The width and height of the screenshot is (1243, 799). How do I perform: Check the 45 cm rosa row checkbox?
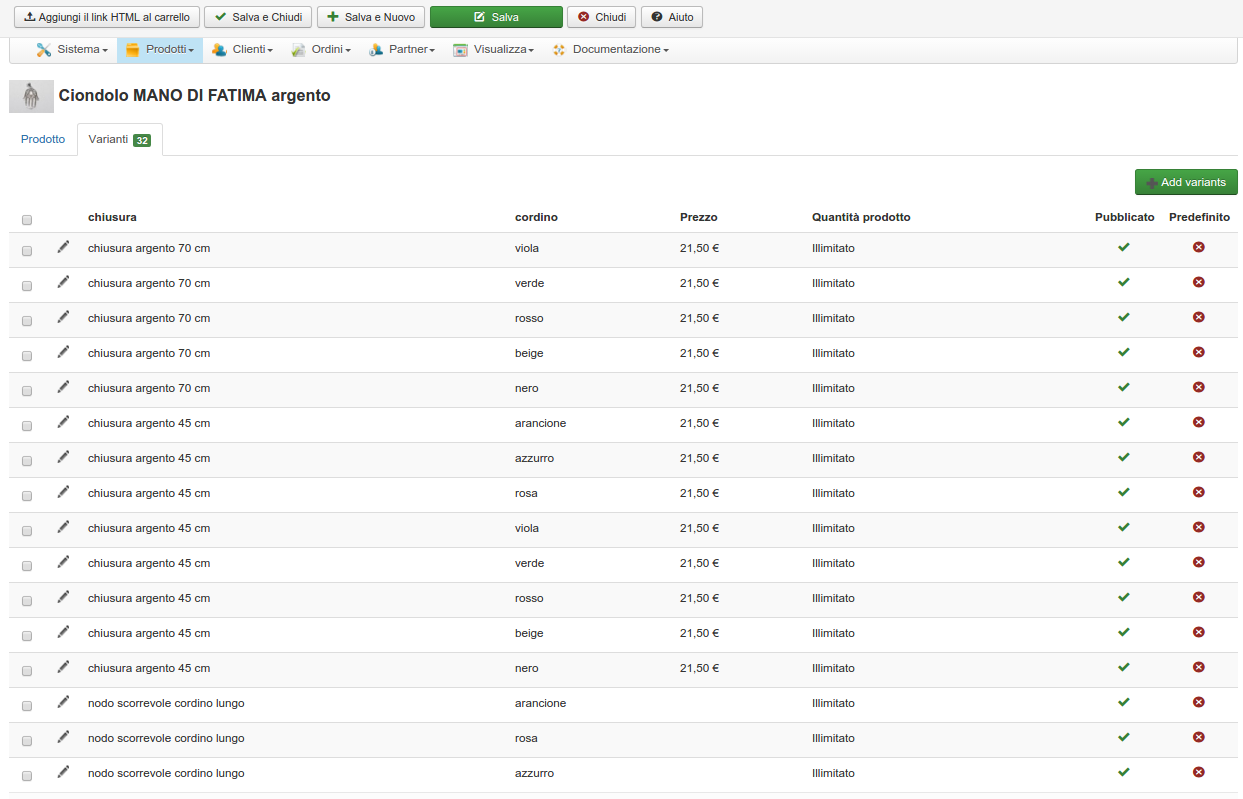coord(27,496)
